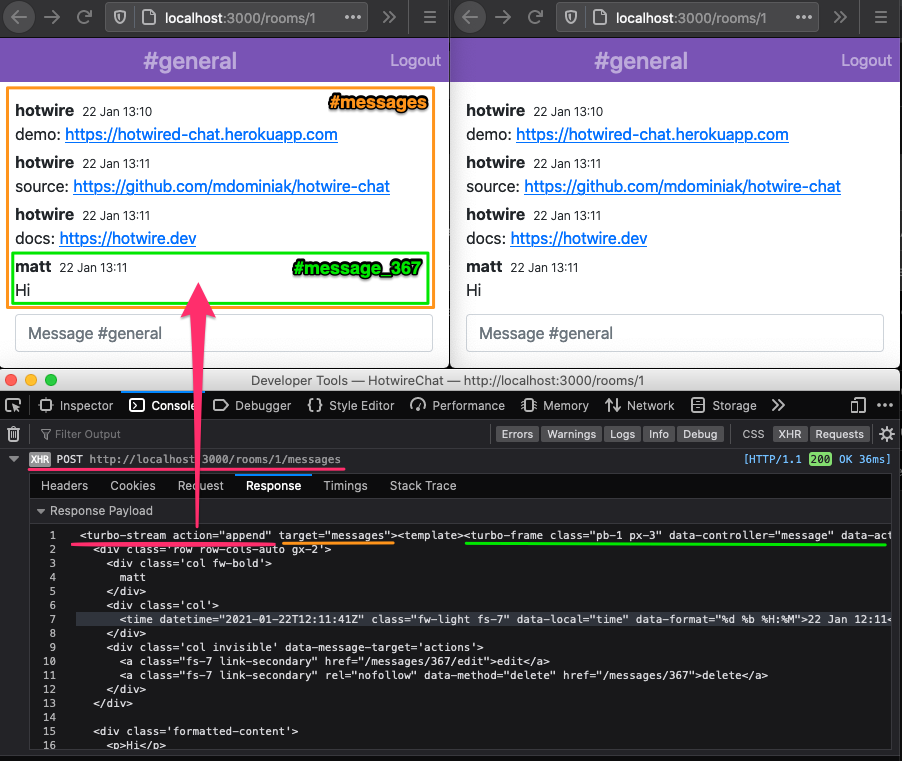Go back in the left browser window
Viewport: 902px width, 761px height.
[x=19, y=17]
